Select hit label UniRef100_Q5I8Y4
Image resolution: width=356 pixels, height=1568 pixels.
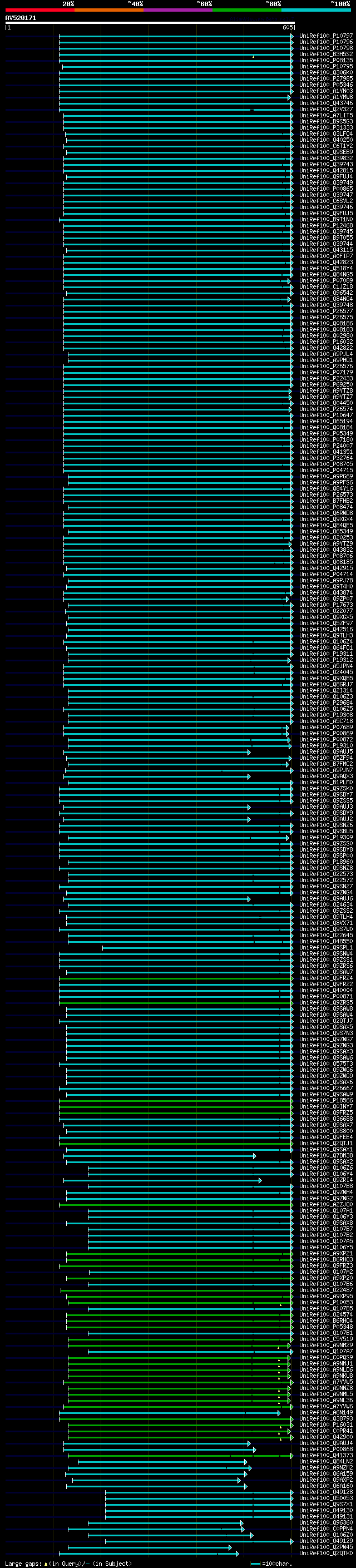pos(326,269)
